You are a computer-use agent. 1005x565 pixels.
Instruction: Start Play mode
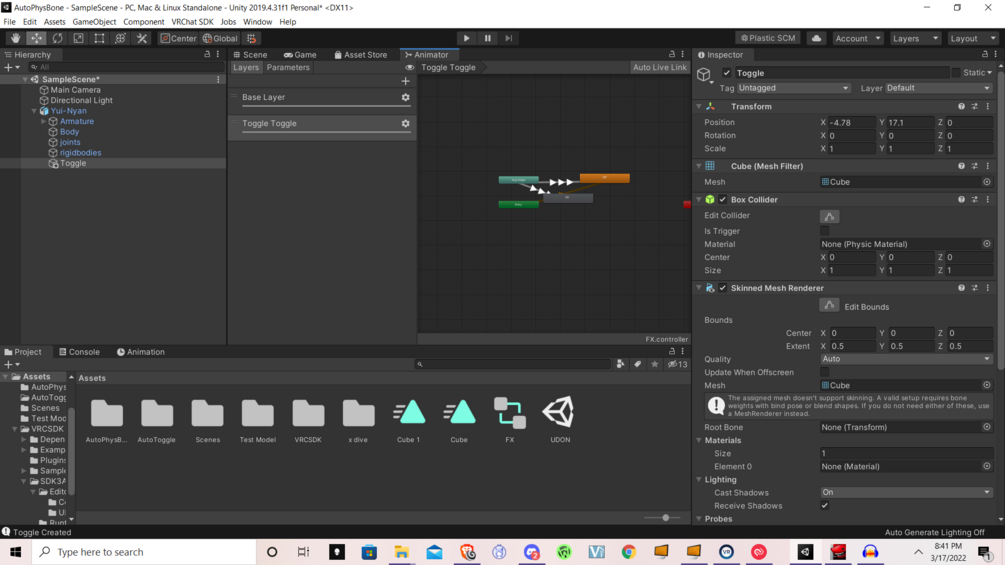pyautogui.click(x=466, y=38)
